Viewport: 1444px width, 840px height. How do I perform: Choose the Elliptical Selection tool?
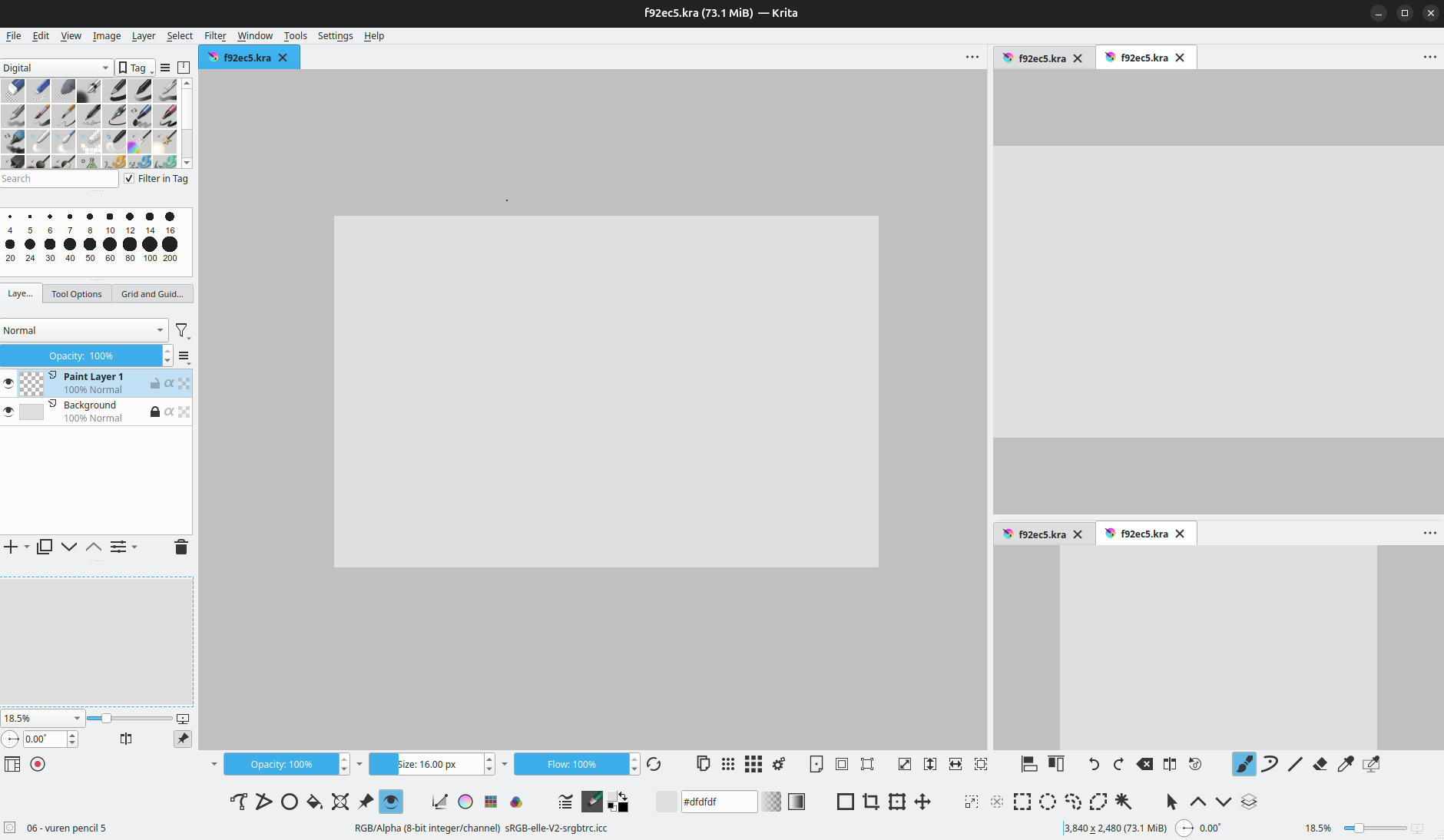coord(1048,802)
